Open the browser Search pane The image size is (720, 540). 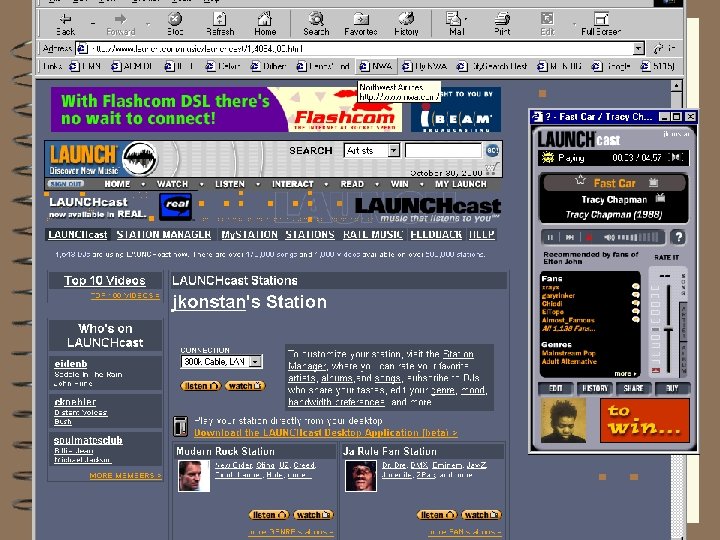(316, 24)
